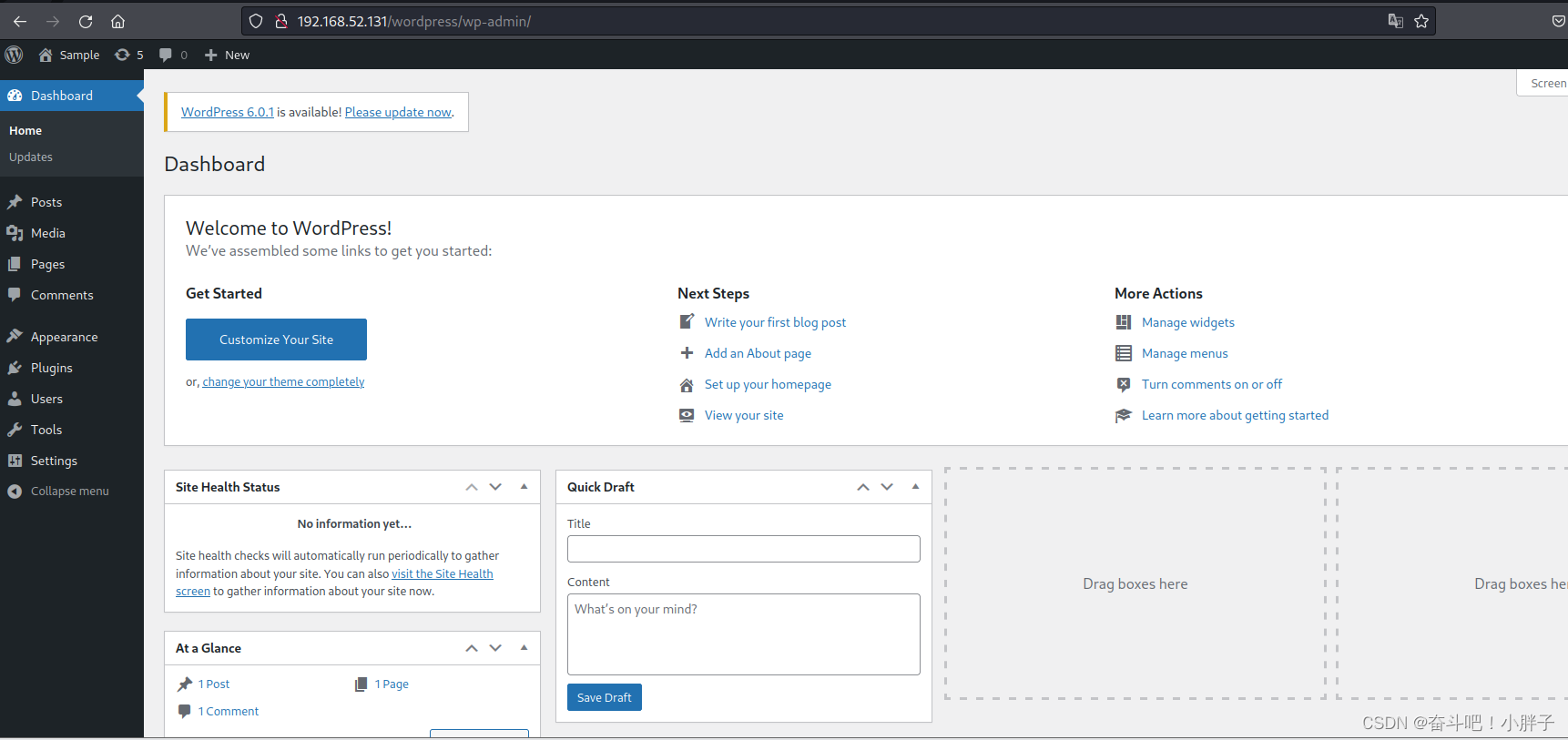
Task: Open the 1 Post link
Action: point(214,684)
